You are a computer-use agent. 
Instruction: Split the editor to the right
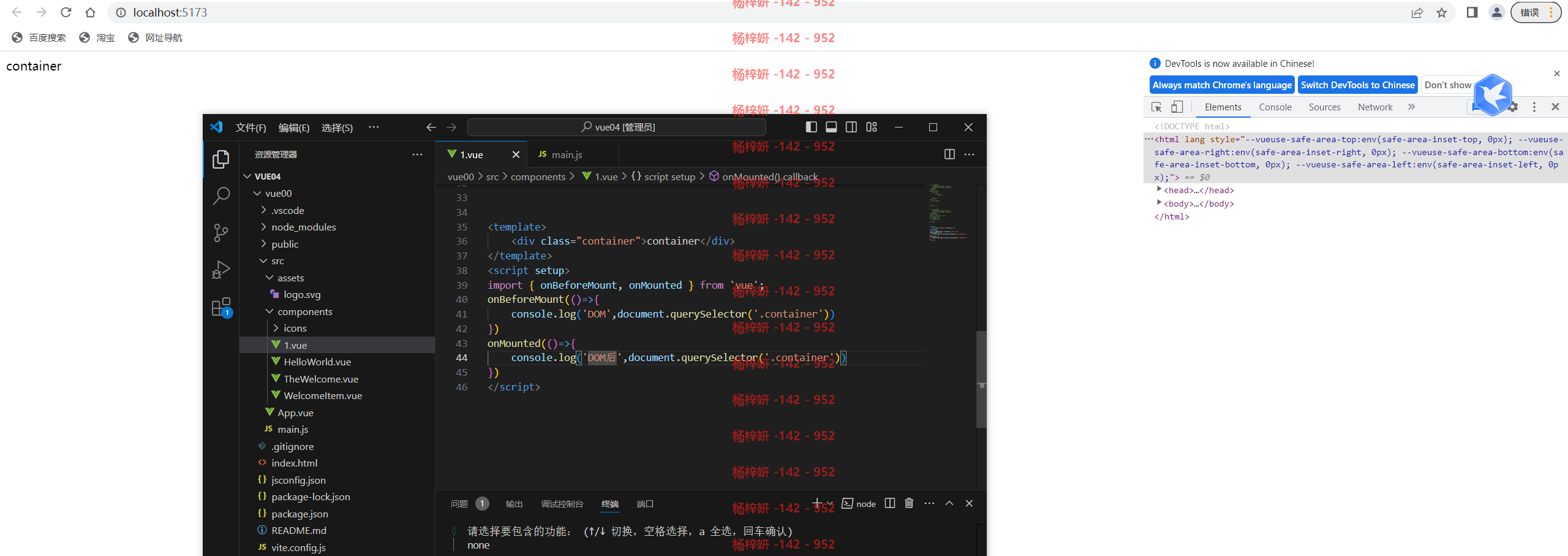click(x=949, y=154)
